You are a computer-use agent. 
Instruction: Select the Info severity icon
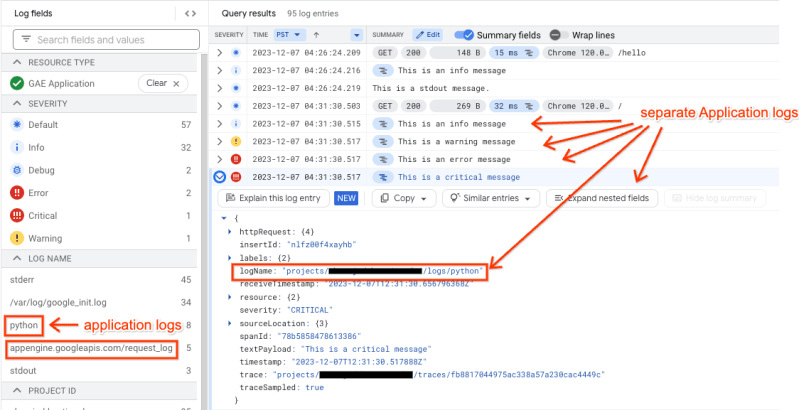17,148
